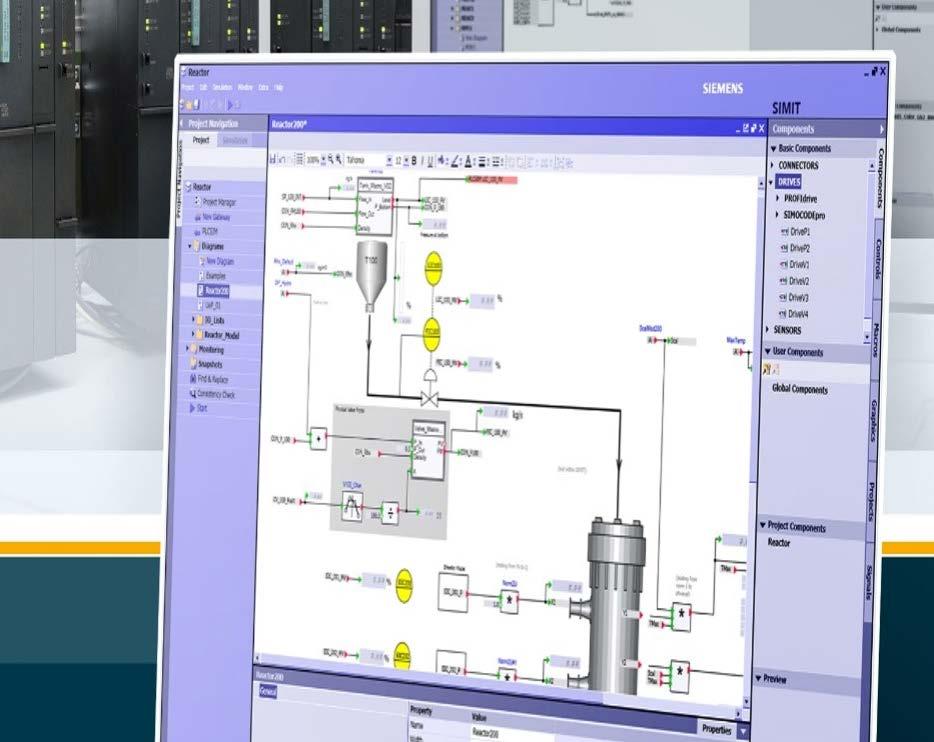Viewport: 934px width, 742px height.
Task: Click Global Components entry
Action: click(800, 389)
